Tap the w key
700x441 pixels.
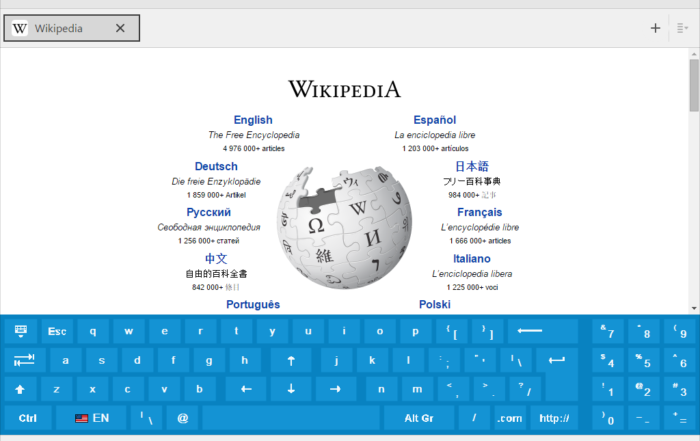point(129,331)
